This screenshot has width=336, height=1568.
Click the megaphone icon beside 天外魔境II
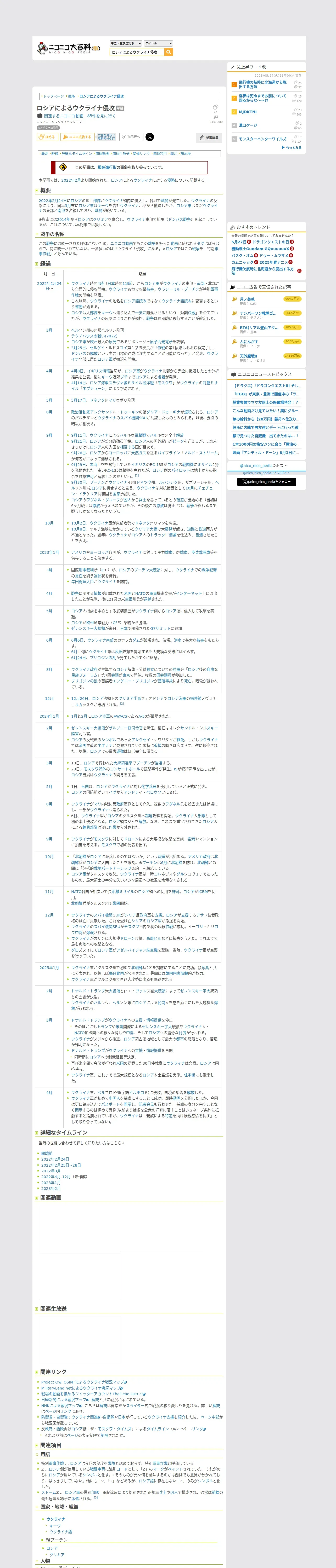click(x=235, y=356)
